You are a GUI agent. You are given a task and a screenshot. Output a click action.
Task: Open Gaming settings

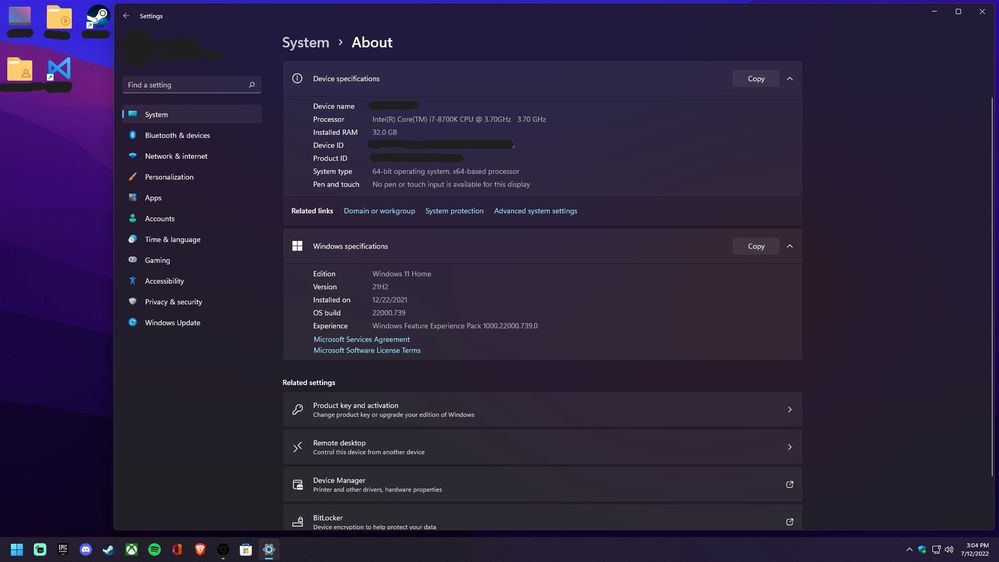pos(192,260)
